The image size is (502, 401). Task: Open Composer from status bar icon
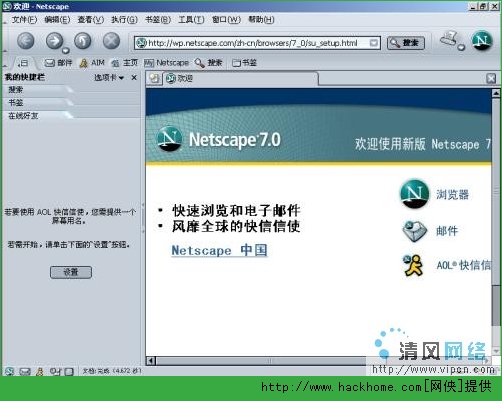(55, 371)
